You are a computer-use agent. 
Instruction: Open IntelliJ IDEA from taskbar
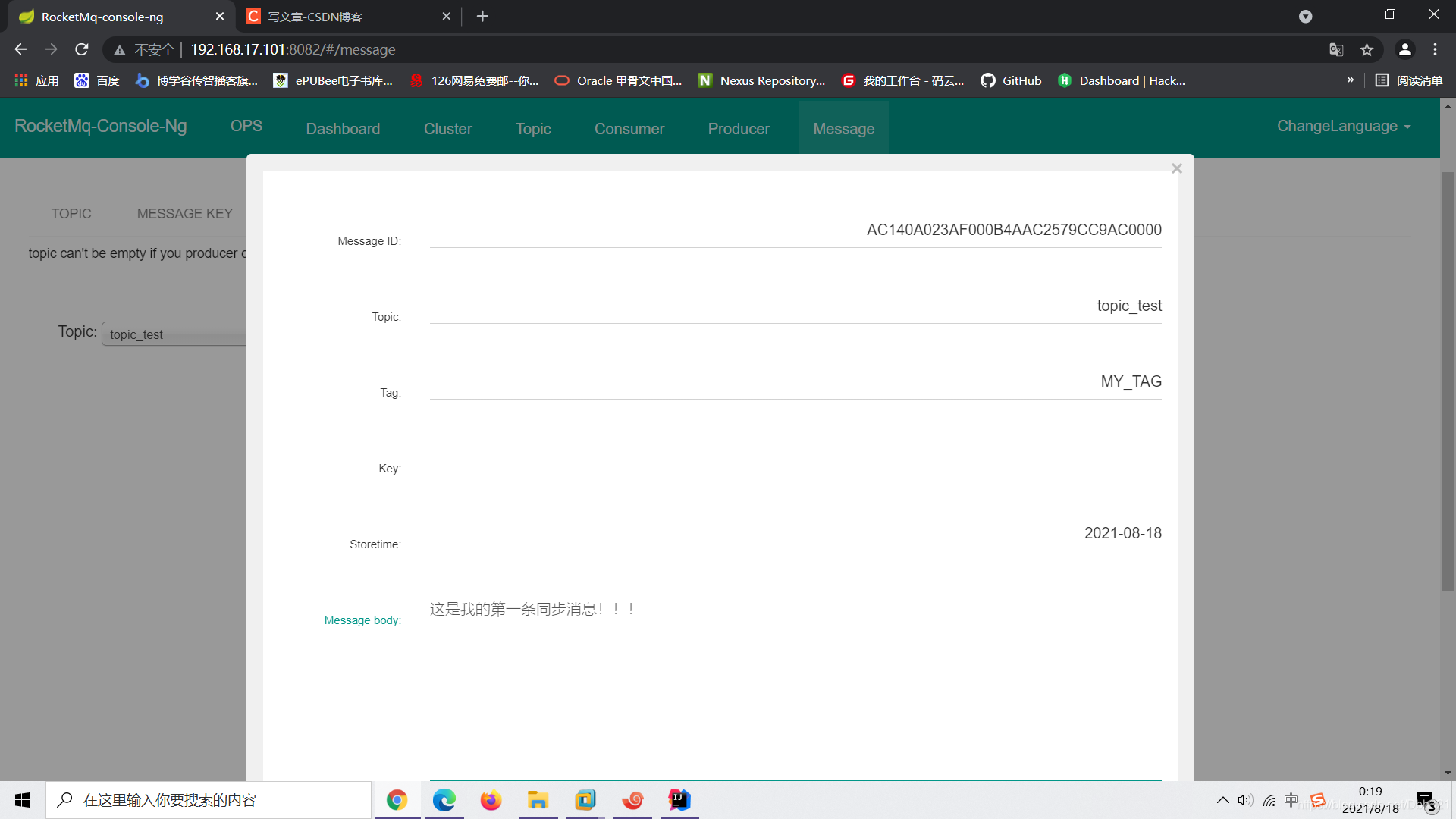click(x=679, y=800)
